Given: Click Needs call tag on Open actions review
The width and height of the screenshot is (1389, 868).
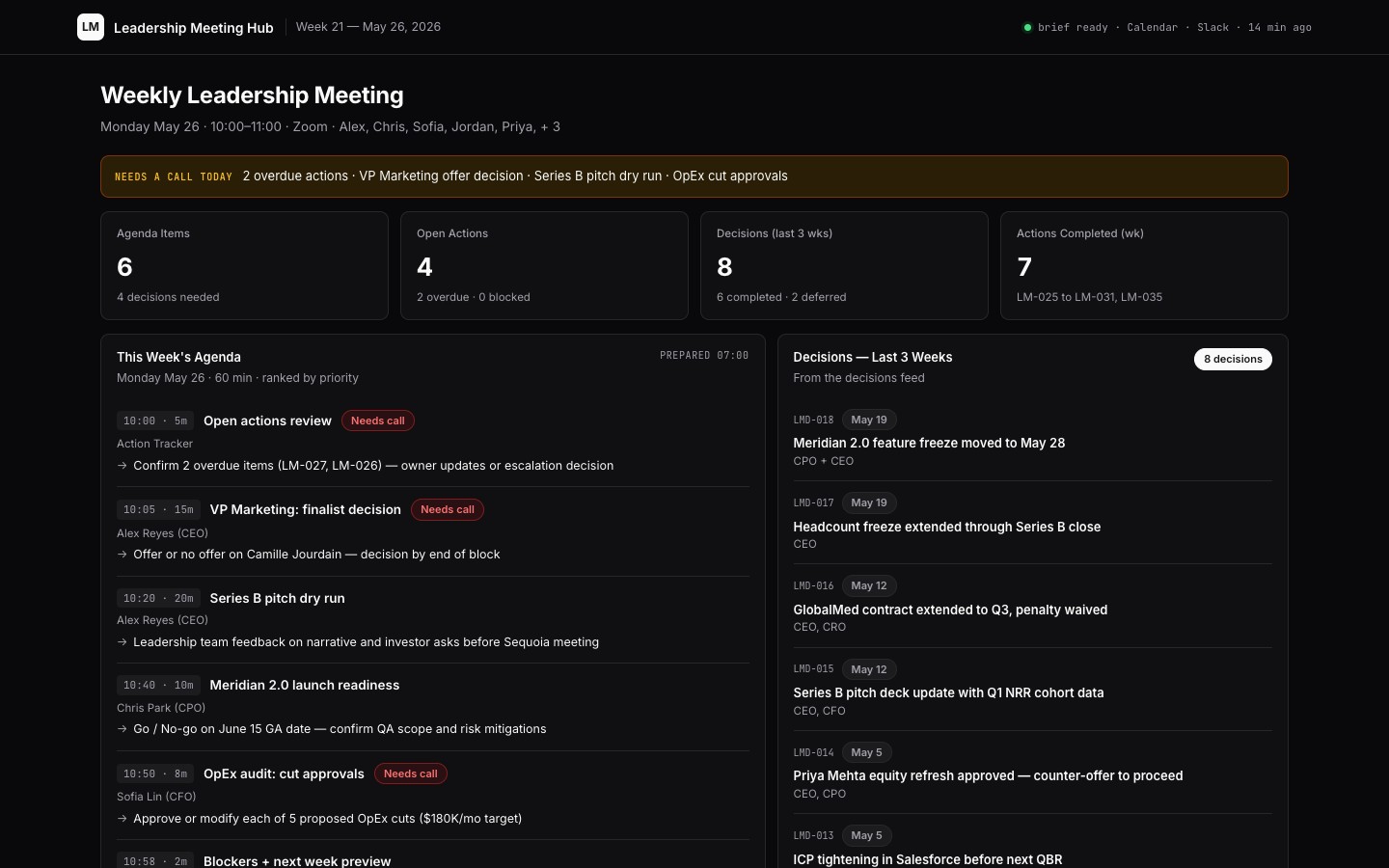Looking at the screenshot, I should click(378, 420).
